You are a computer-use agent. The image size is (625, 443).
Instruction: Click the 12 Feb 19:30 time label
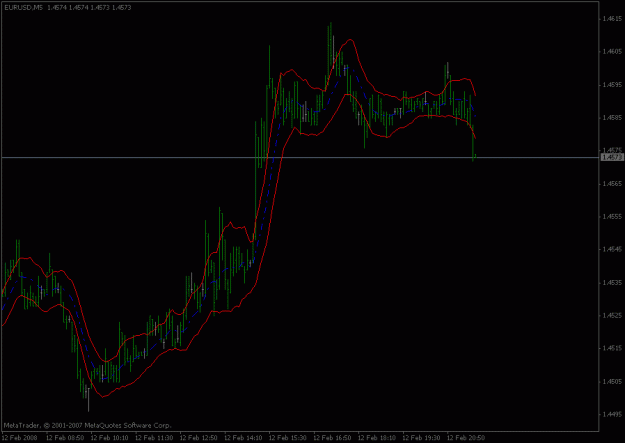tap(422, 438)
